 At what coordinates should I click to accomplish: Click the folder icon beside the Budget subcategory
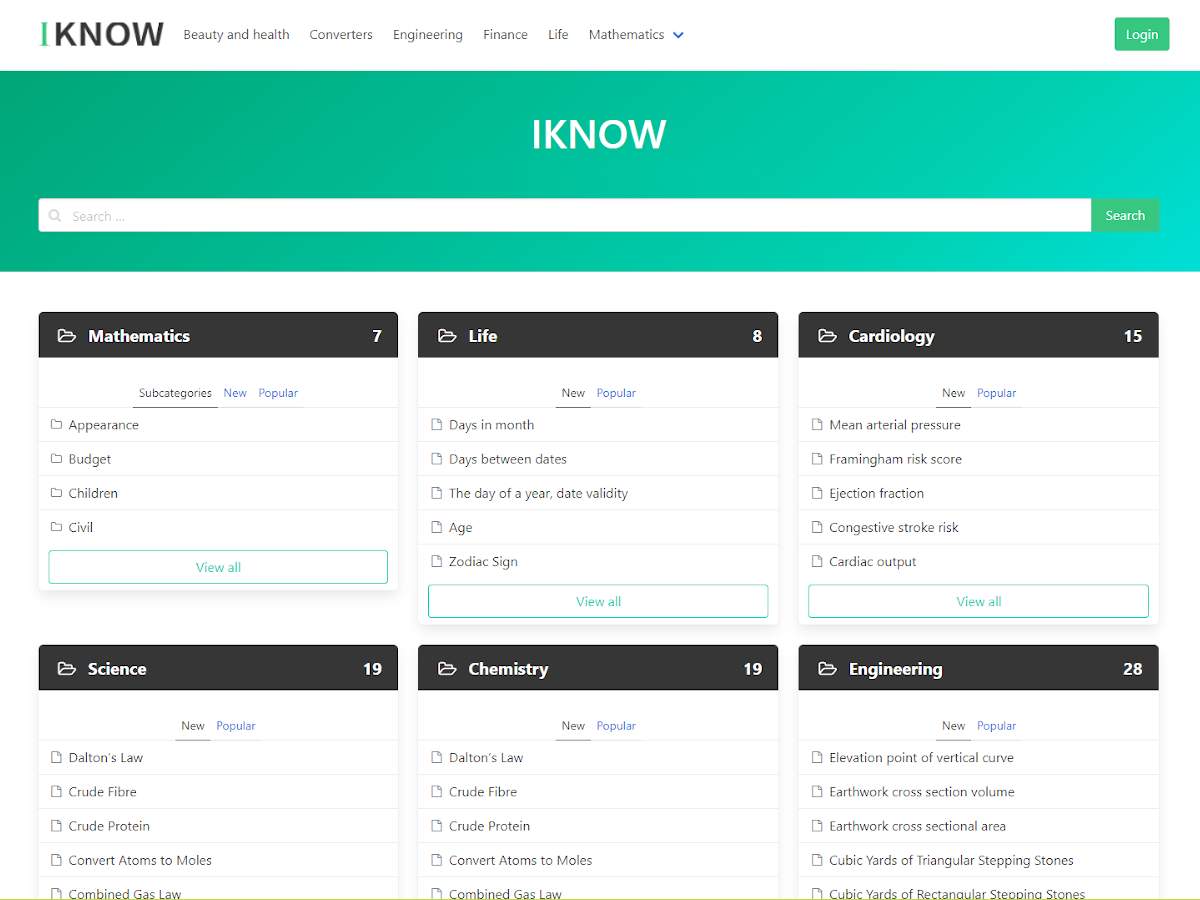57,458
